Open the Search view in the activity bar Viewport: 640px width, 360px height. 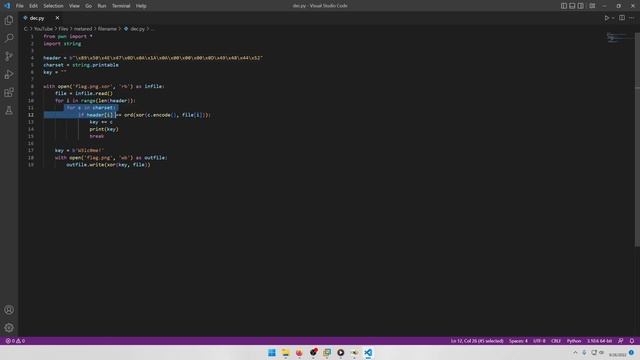click(9, 38)
